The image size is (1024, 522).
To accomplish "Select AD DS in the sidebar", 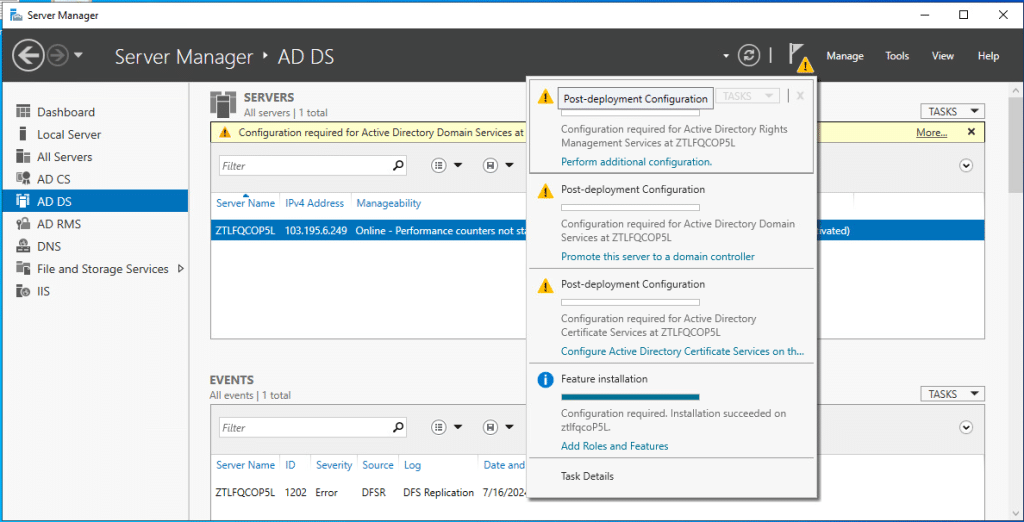I will coord(95,201).
